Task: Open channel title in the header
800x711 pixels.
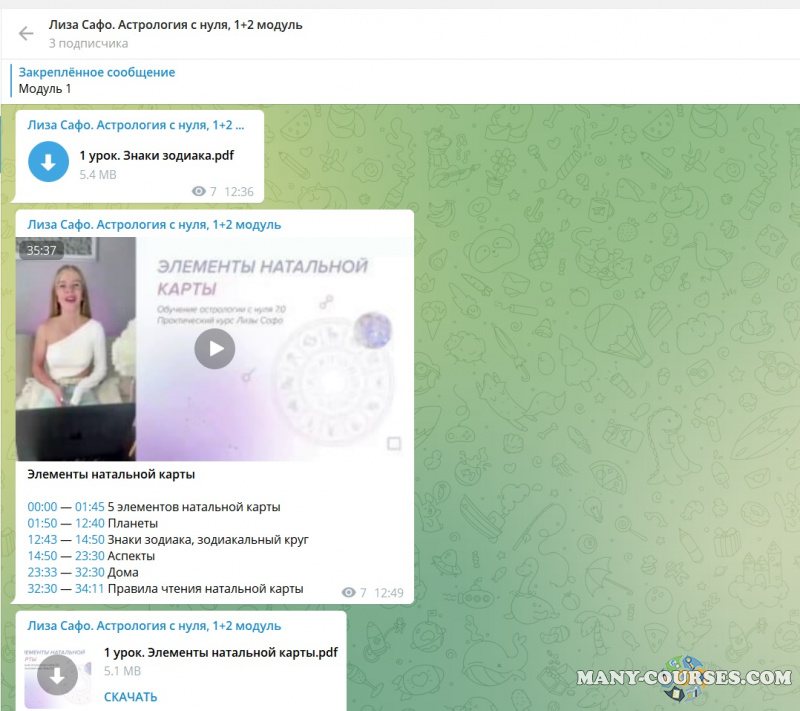Action: pos(175,24)
